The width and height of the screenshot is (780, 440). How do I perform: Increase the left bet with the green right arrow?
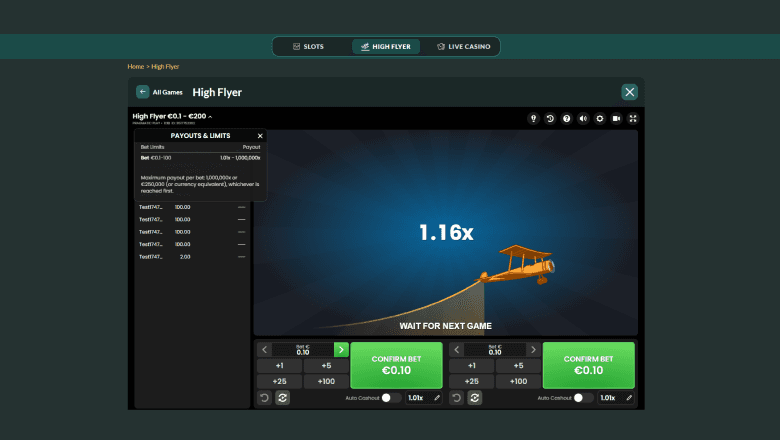pos(341,350)
